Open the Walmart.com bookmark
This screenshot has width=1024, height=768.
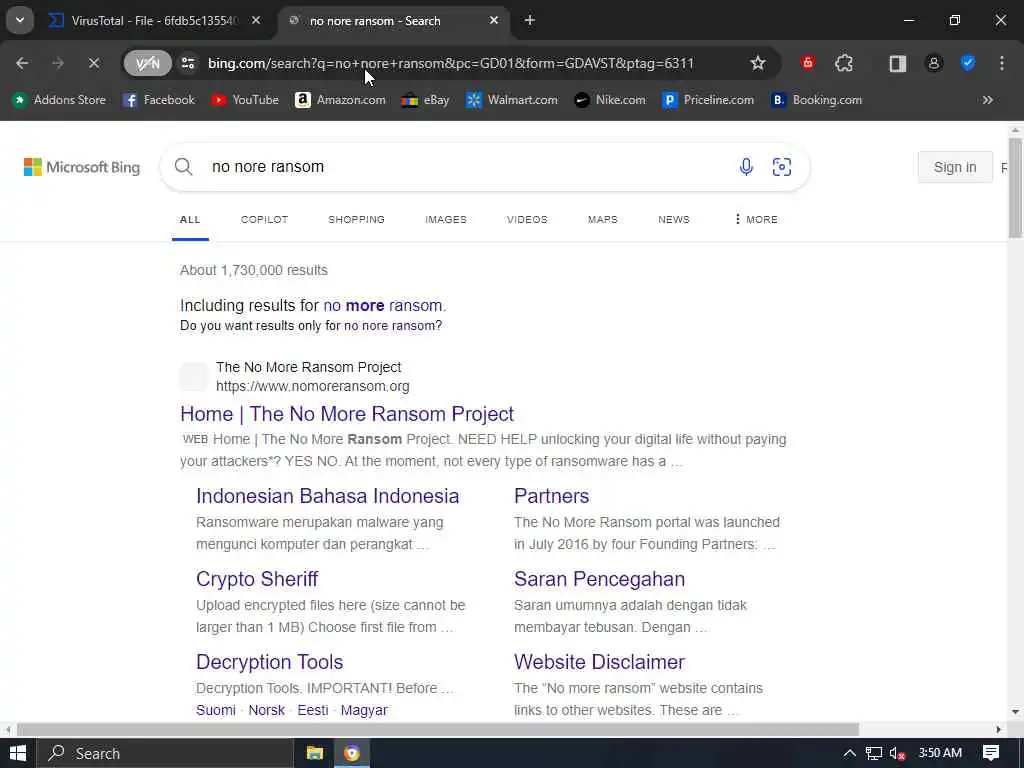[x=512, y=100]
